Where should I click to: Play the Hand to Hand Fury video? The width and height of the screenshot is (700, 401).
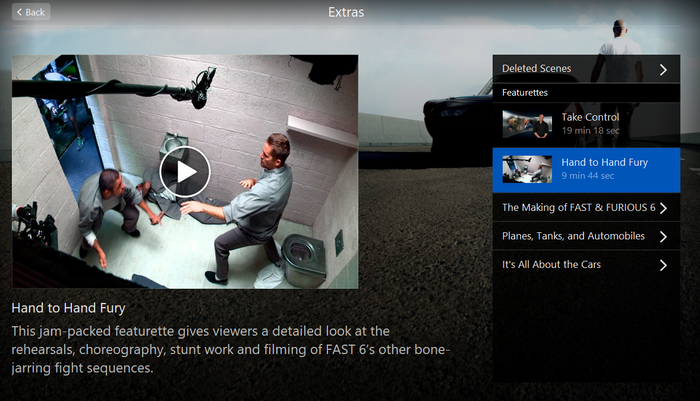click(185, 171)
